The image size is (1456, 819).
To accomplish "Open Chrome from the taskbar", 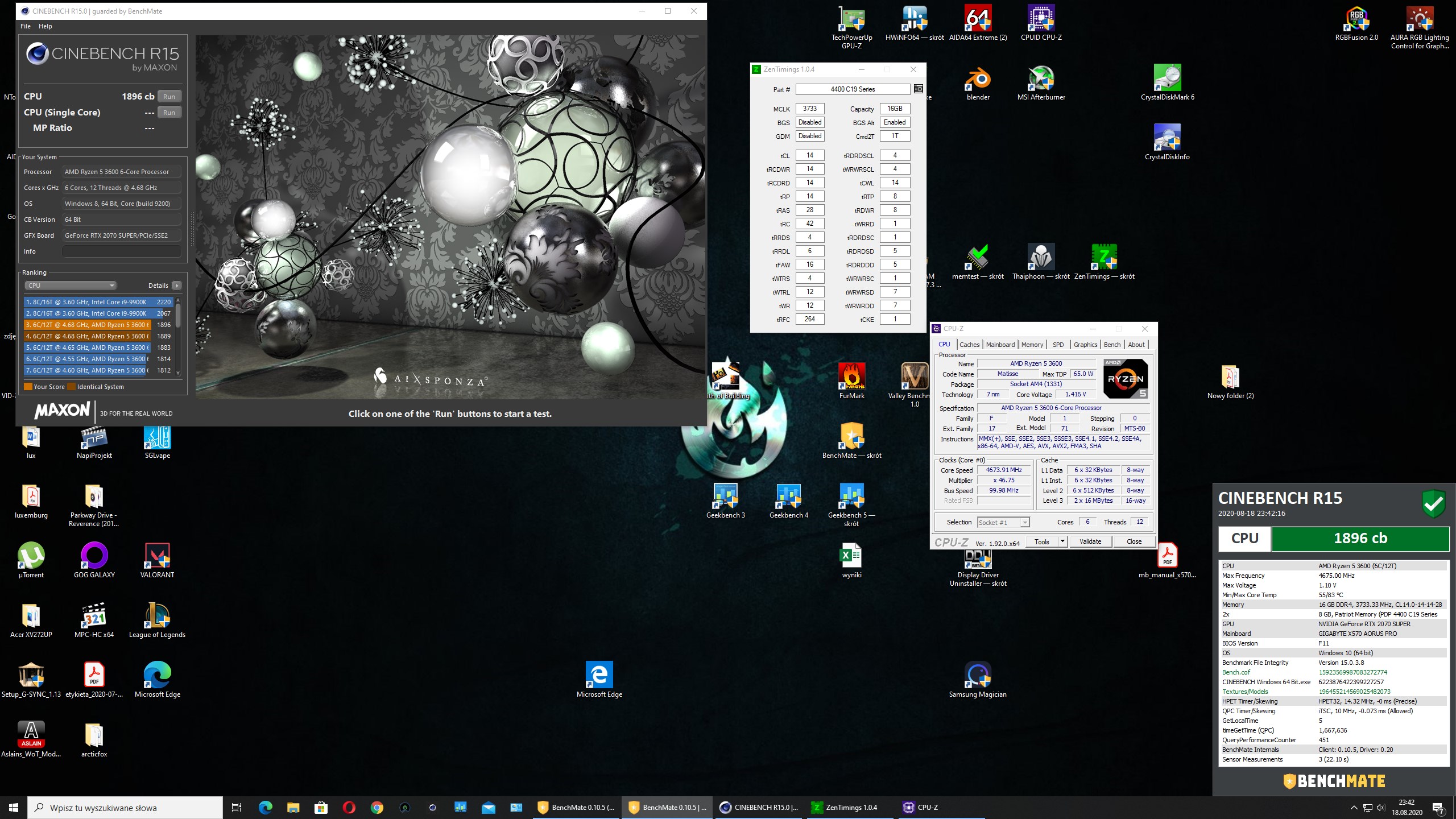I will [x=377, y=808].
